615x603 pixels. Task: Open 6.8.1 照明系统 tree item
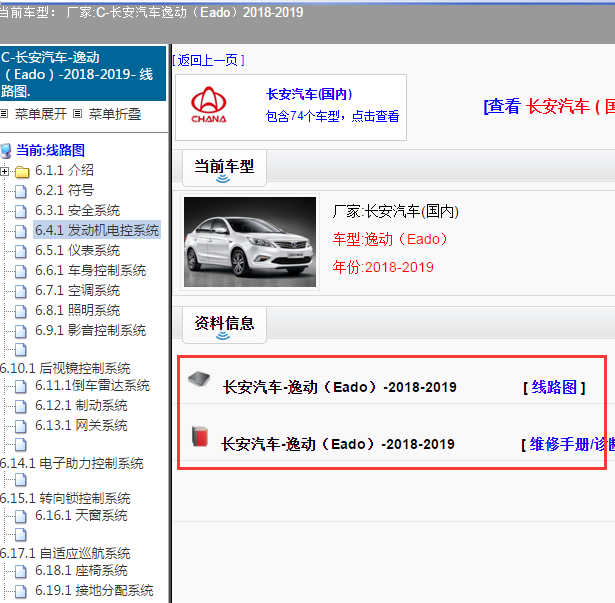point(77,310)
